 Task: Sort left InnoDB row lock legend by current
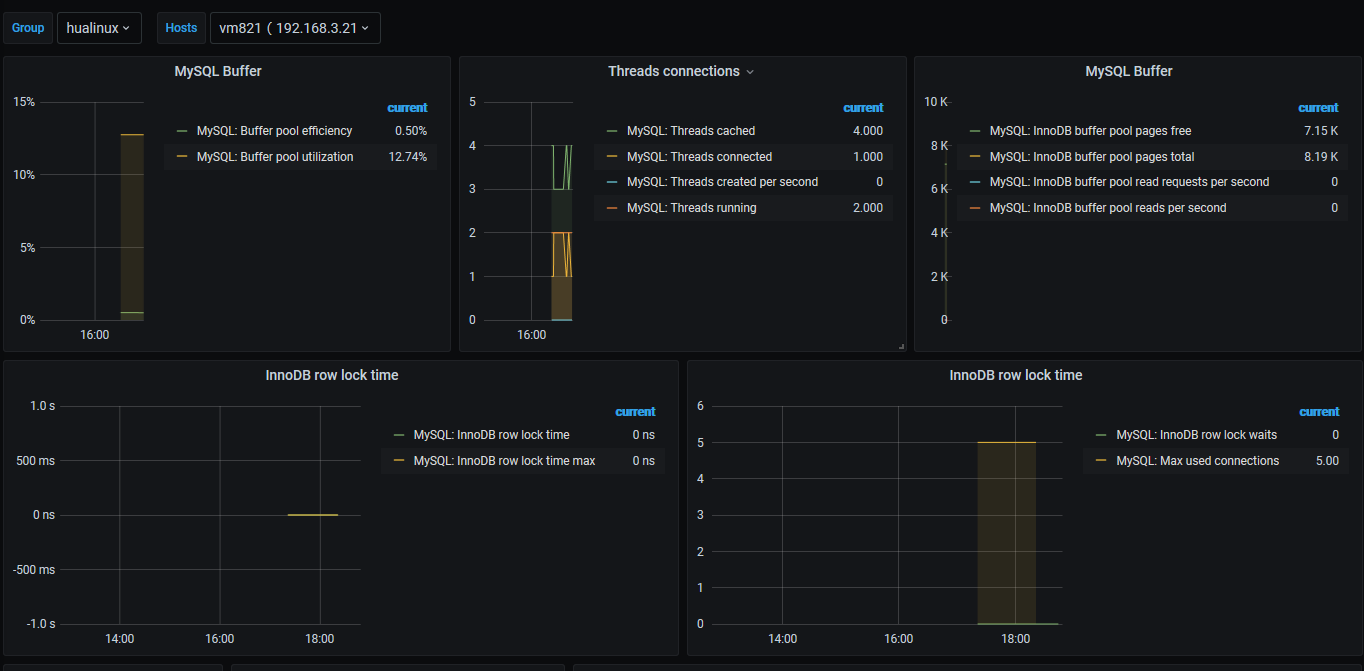pyautogui.click(x=635, y=412)
